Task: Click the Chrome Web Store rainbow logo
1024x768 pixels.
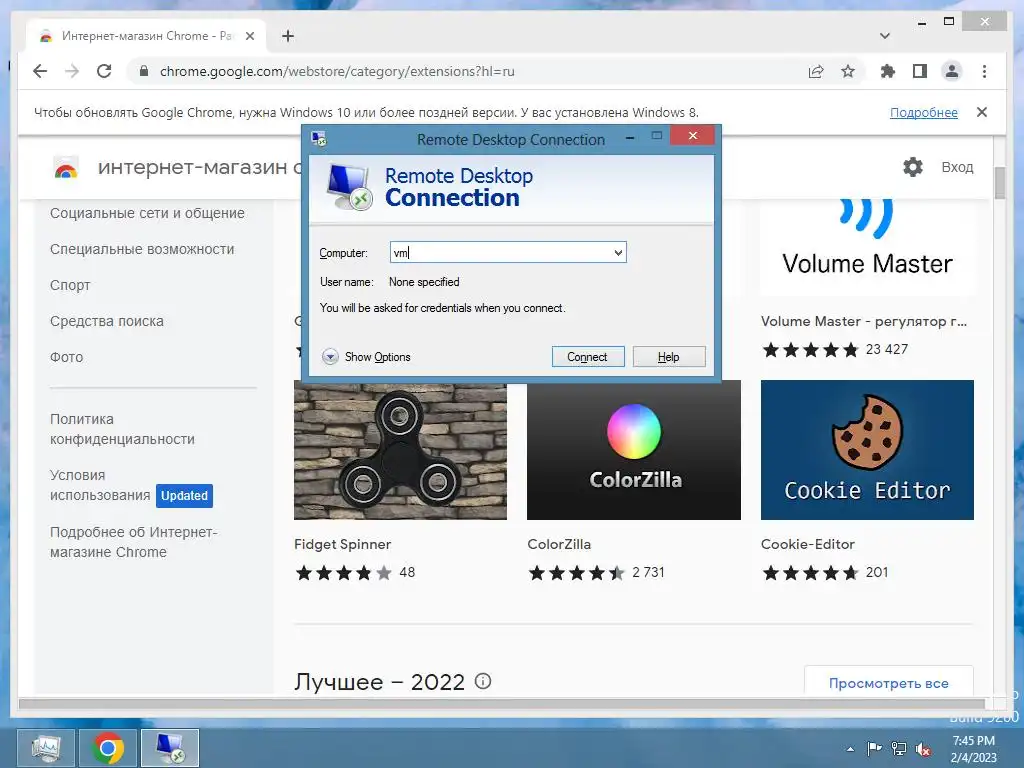Action: click(x=66, y=168)
